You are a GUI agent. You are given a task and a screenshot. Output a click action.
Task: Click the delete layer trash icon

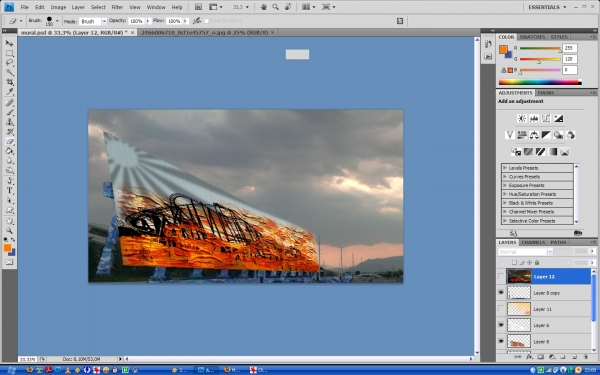coord(585,357)
